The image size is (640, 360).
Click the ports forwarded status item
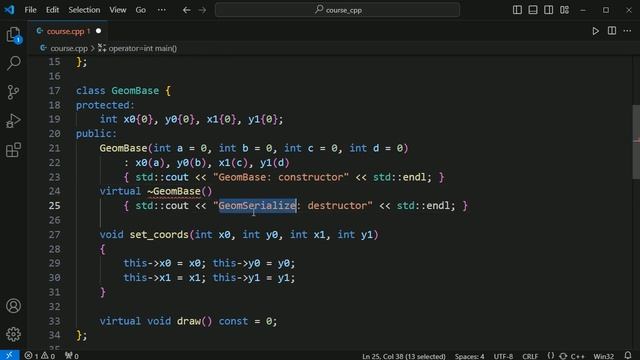tap(72, 356)
